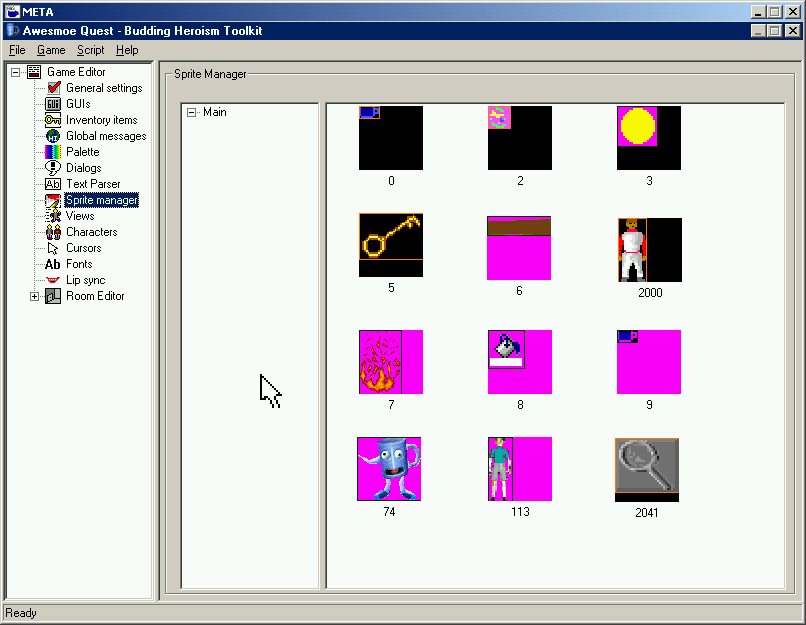Select the Inventory items key icon
The image size is (806, 625).
coord(54,120)
